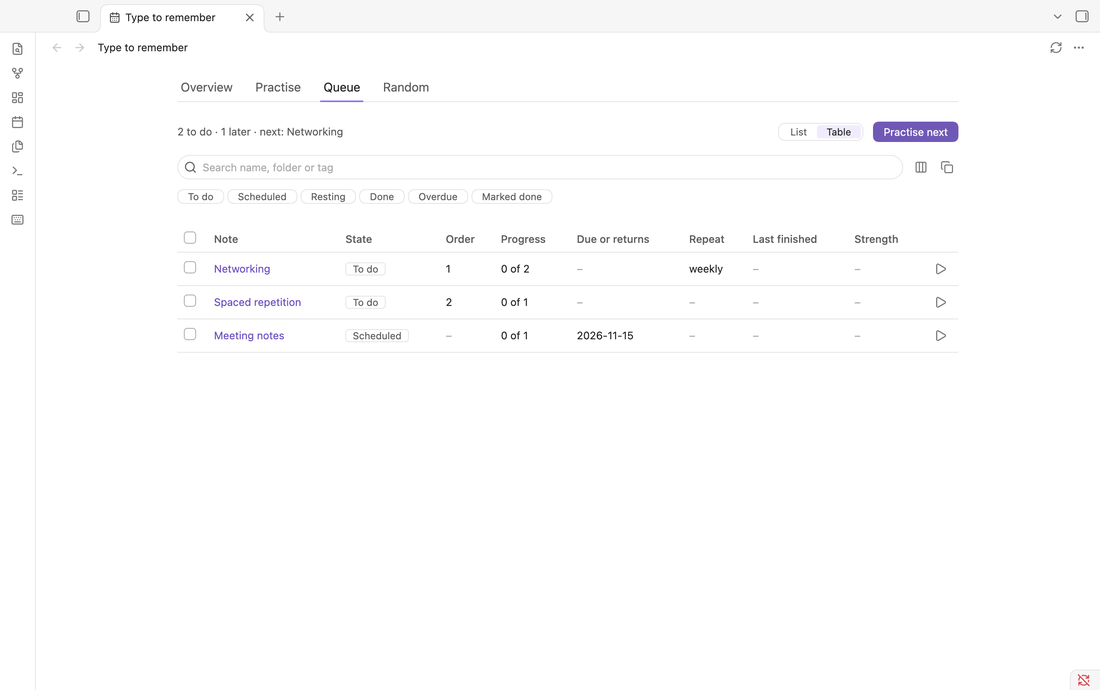Switch to Table view

(838, 132)
